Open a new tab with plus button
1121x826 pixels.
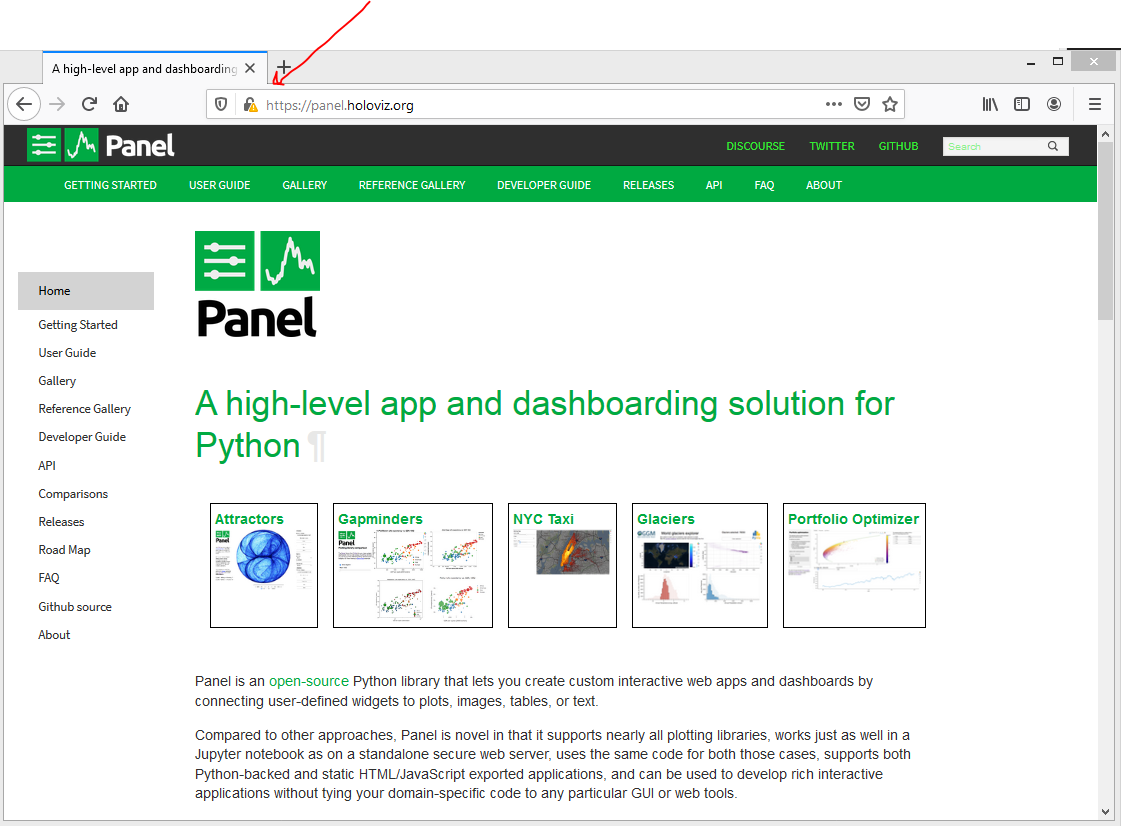pyautogui.click(x=284, y=68)
